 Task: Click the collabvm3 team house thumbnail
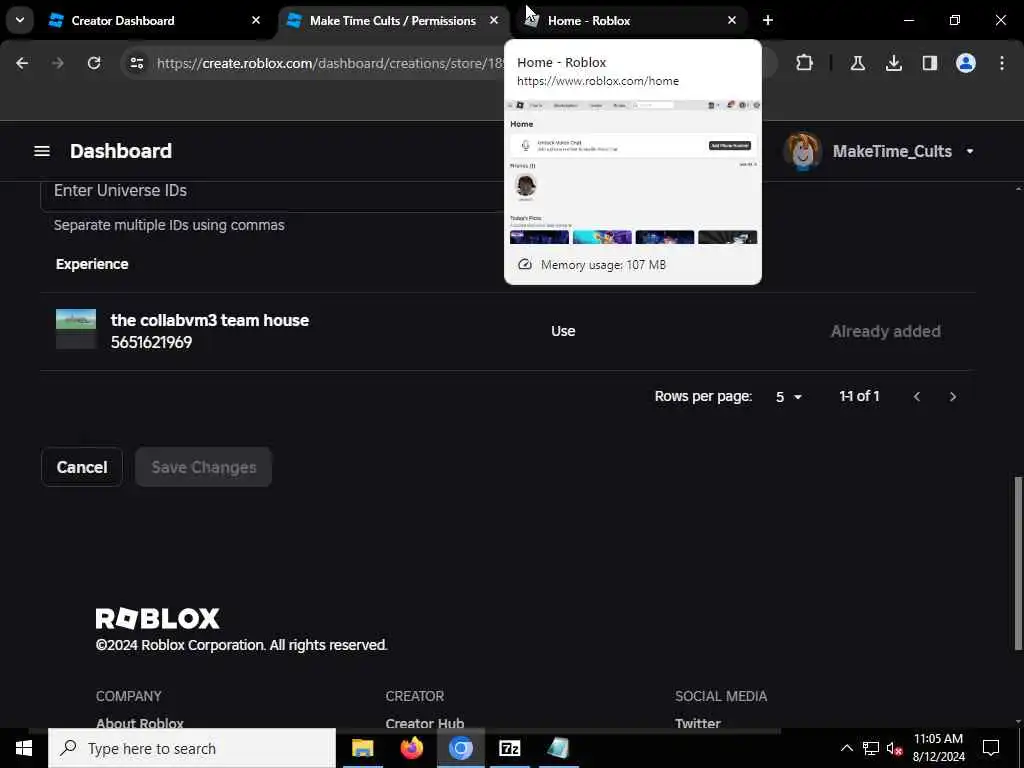(76, 328)
